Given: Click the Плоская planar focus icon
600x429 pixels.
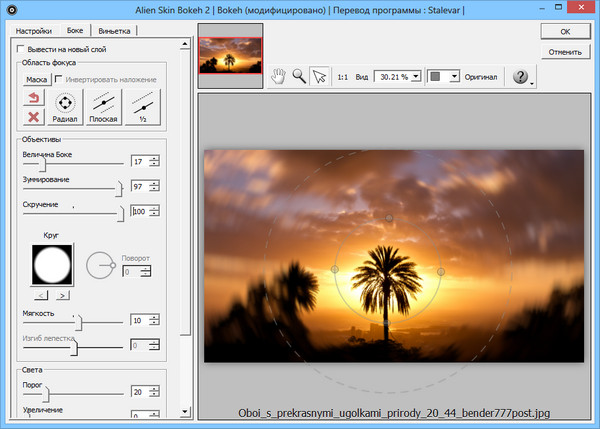Looking at the screenshot, I should click(x=103, y=105).
